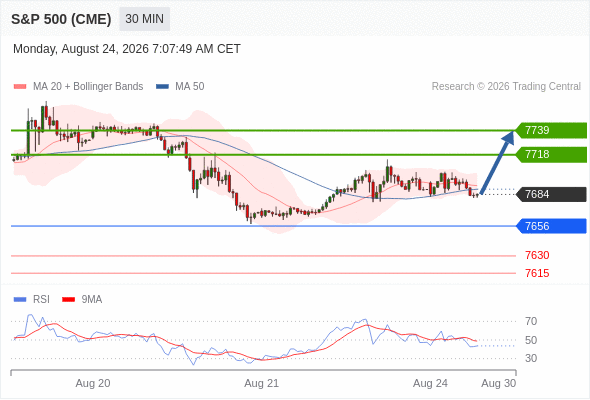
Task: Click the 7718 resistance price tag
Action: click(552, 155)
